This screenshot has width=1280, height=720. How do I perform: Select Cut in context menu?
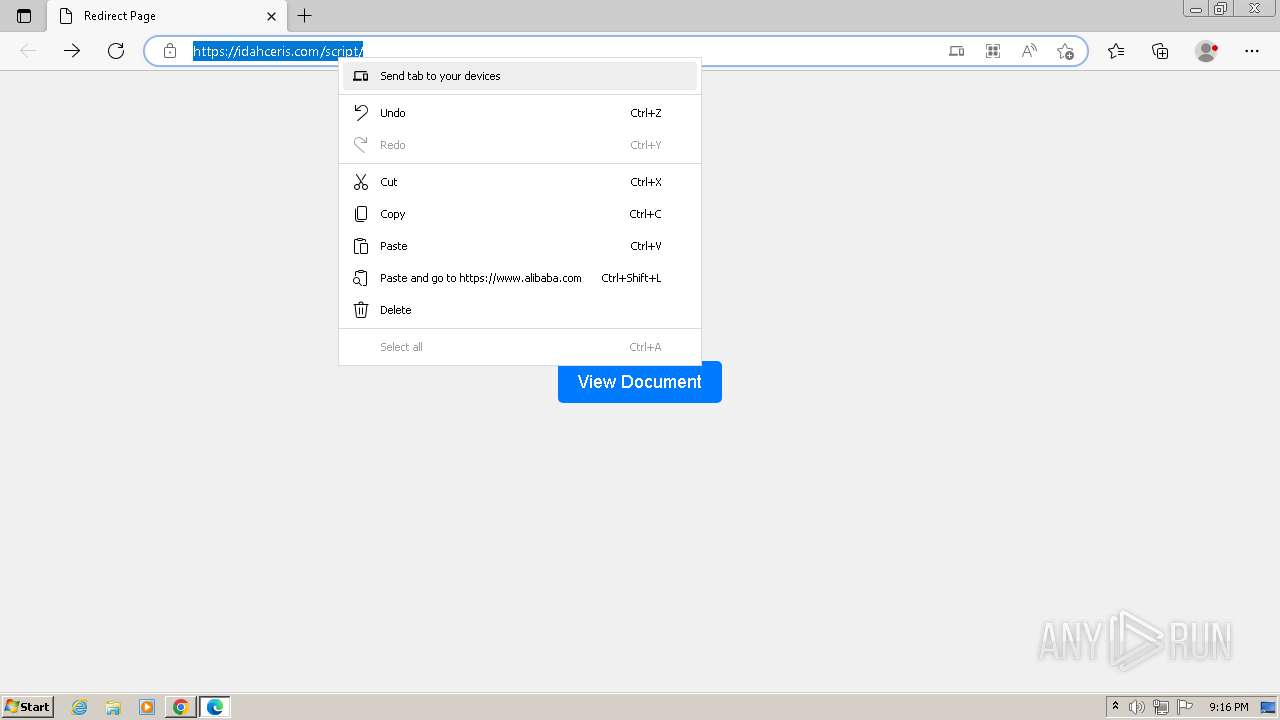pos(520,182)
